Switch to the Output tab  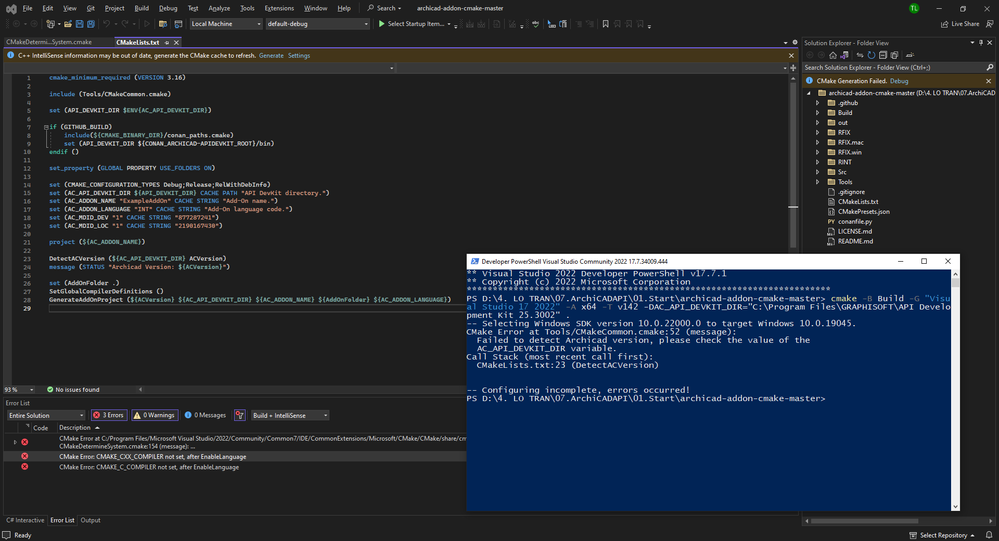click(90, 520)
